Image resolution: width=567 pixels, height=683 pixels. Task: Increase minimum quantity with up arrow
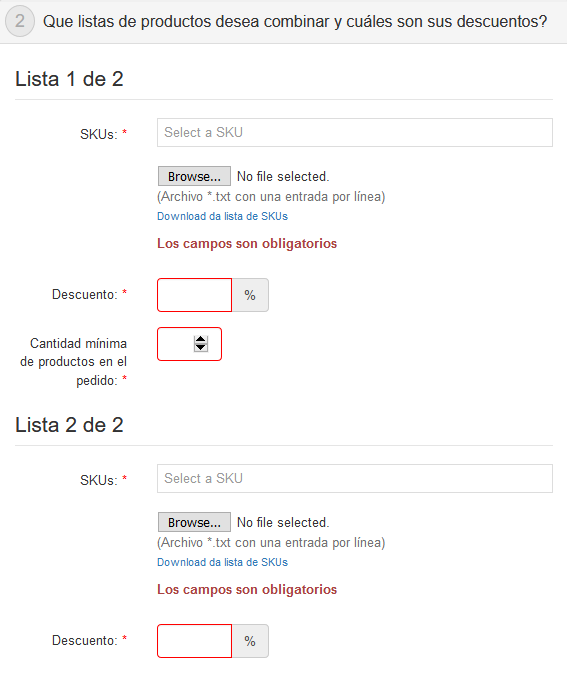(200, 340)
